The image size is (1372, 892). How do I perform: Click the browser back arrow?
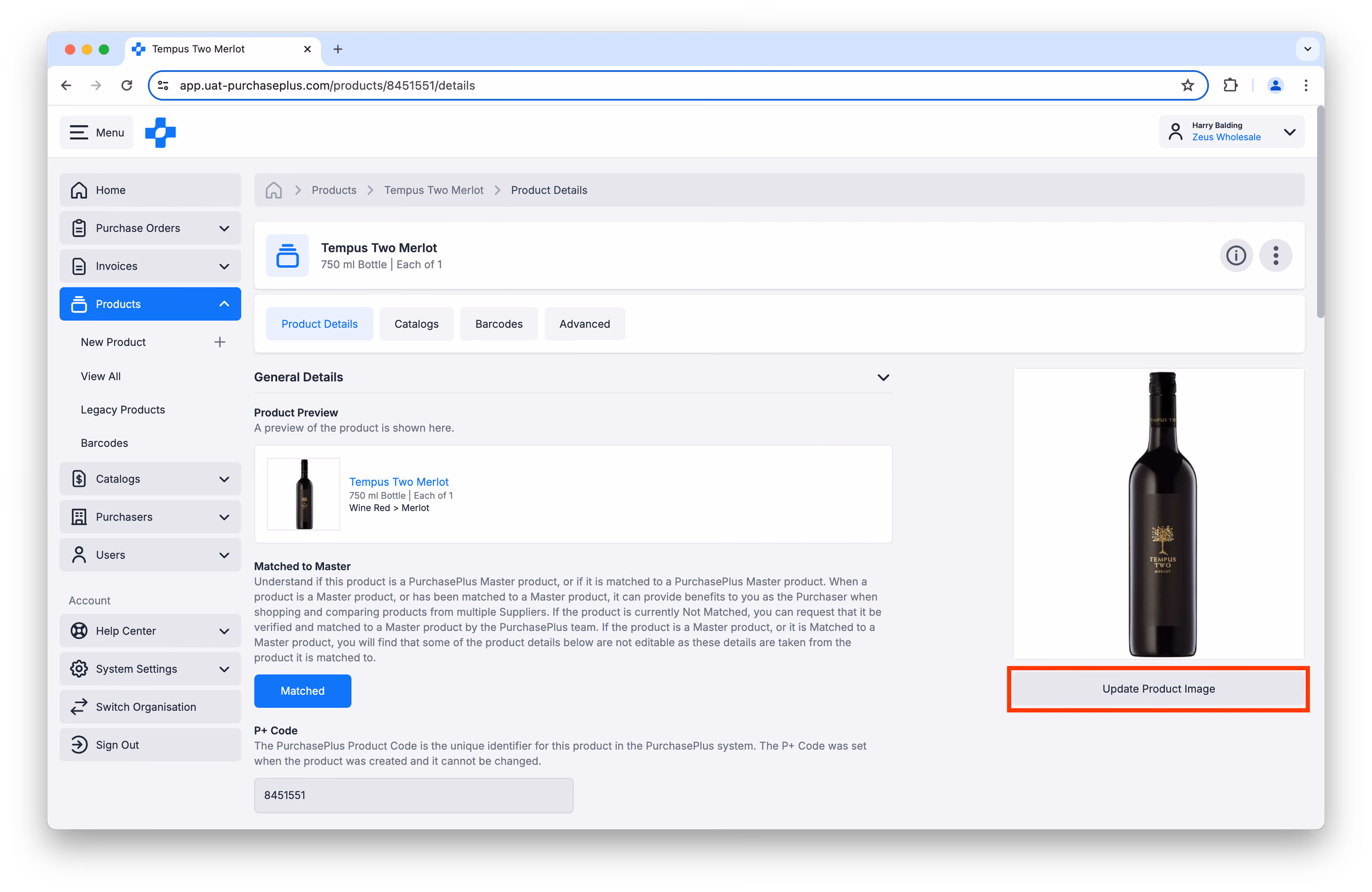[66, 85]
